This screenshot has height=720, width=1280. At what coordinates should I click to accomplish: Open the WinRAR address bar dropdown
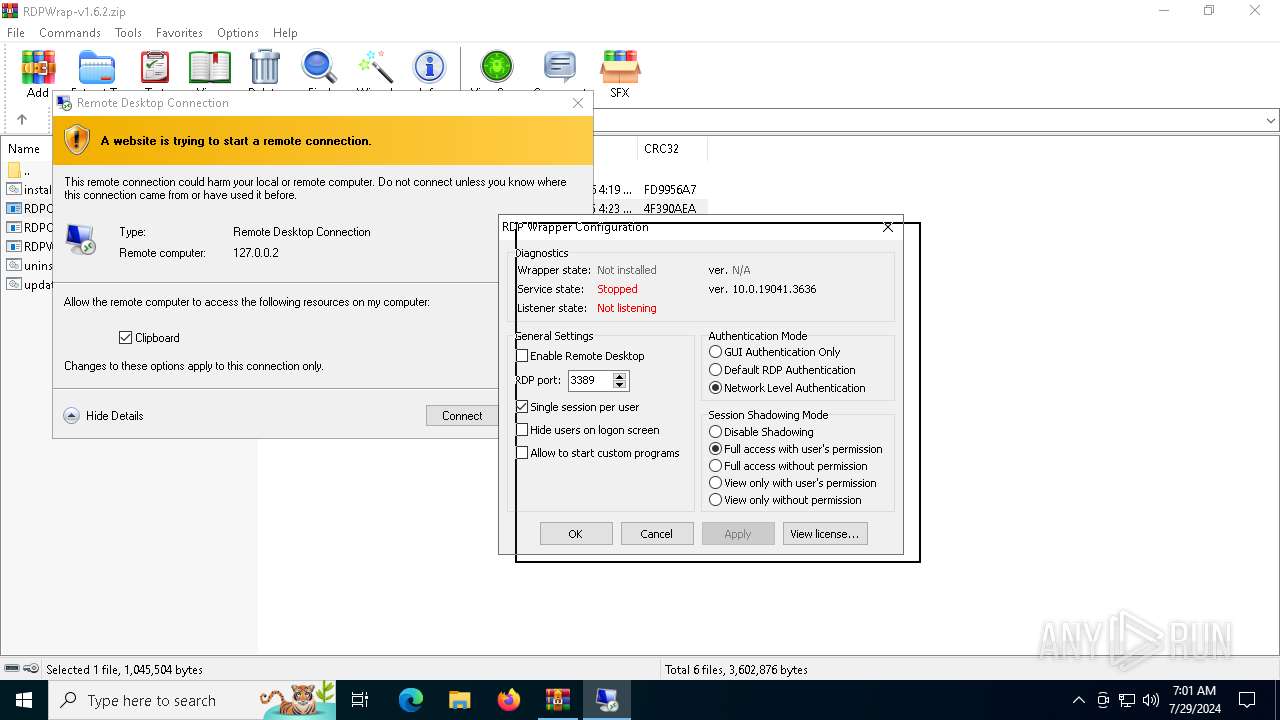[x=1270, y=121]
